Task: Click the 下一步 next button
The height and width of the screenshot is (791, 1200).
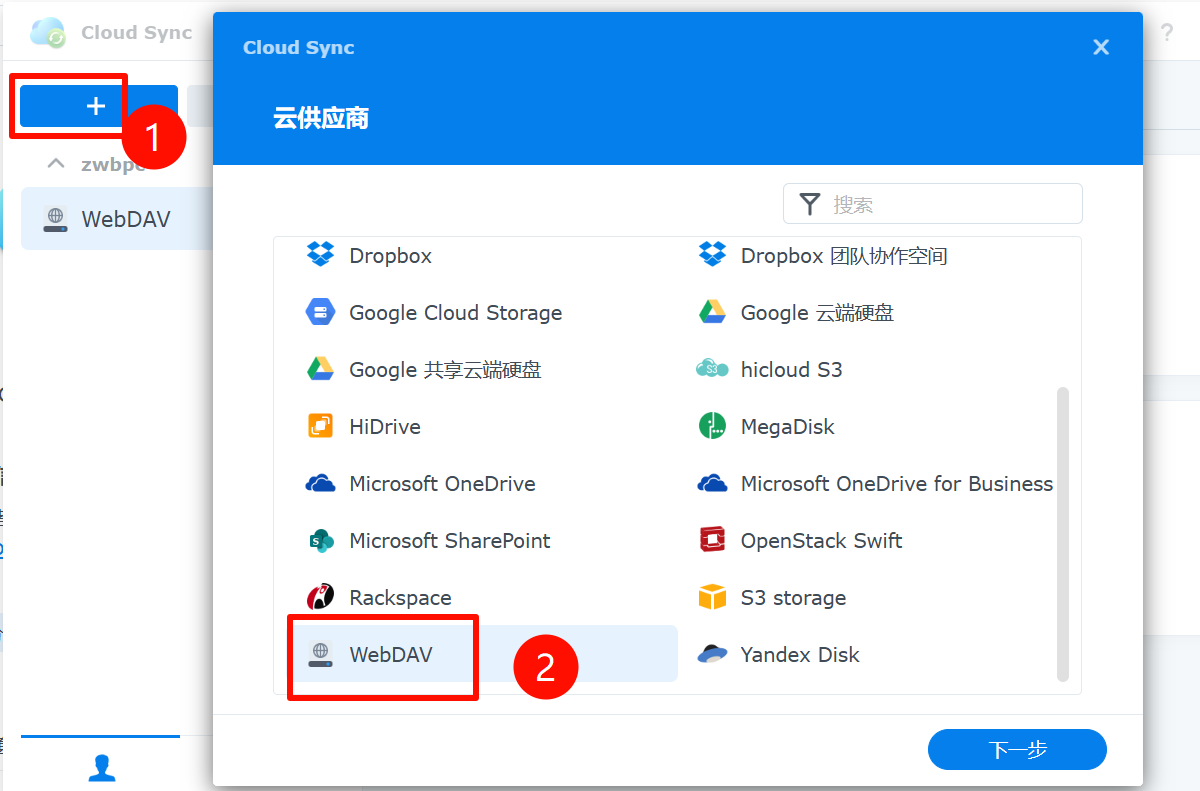Action: [1017, 749]
